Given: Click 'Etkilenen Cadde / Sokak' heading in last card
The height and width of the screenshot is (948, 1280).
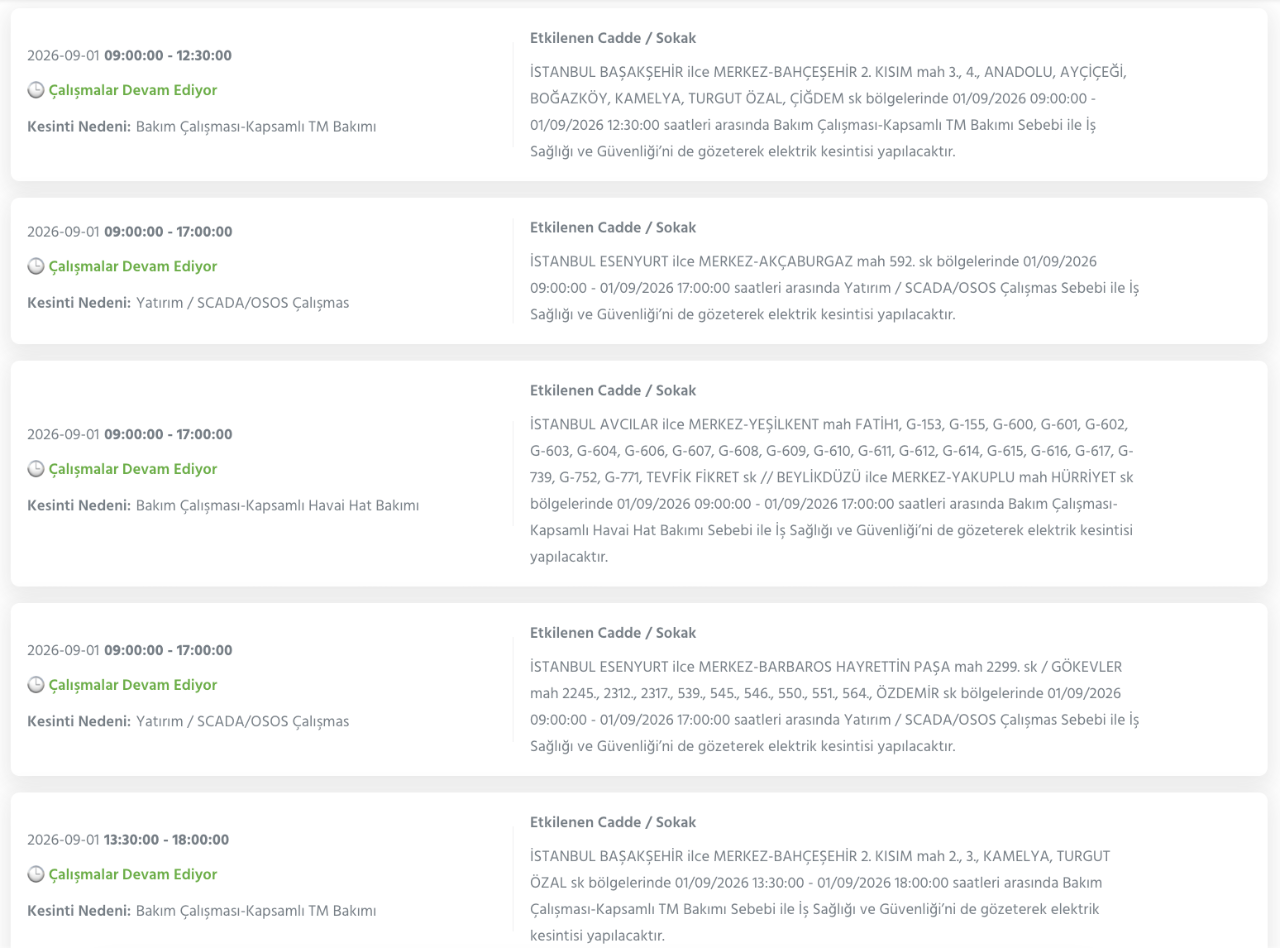Looking at the screenshot, I should 613,822.
